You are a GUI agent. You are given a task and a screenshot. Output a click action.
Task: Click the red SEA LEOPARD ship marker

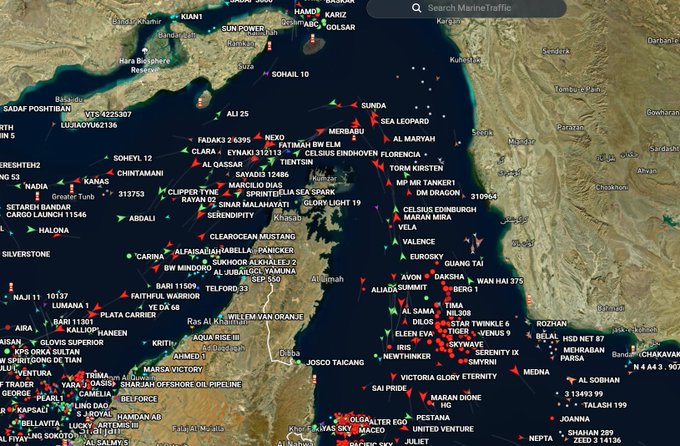[371, 121]
